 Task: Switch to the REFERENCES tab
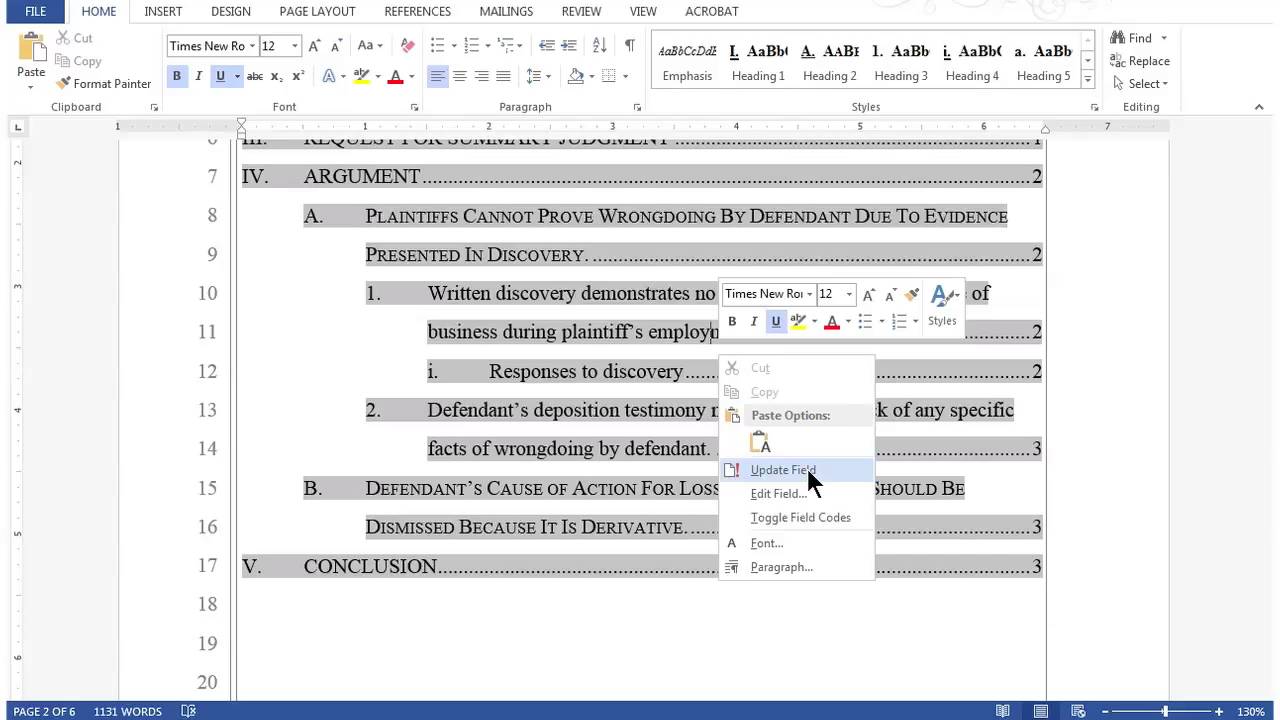point(417,12)
